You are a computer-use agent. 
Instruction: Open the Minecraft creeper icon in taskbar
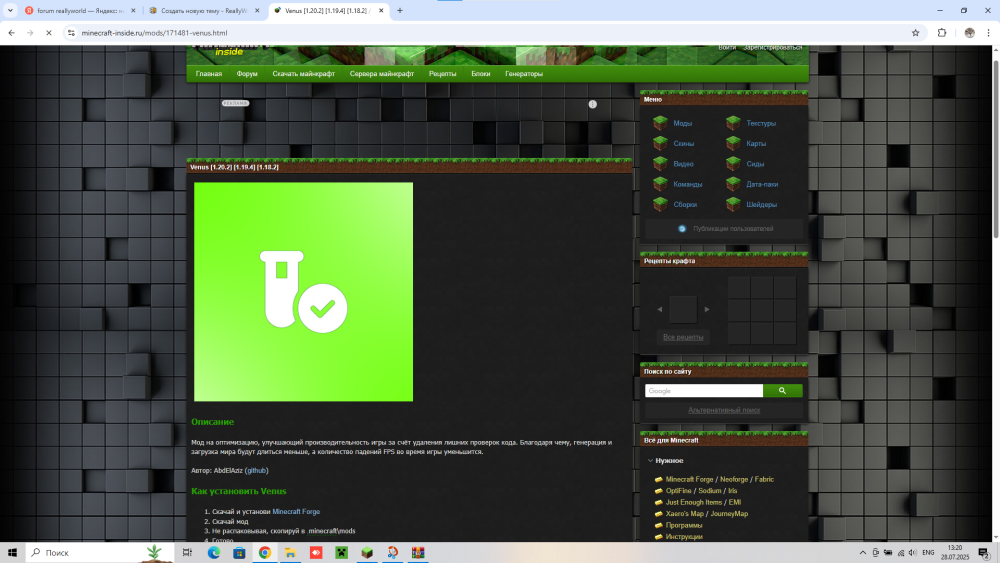341,553
